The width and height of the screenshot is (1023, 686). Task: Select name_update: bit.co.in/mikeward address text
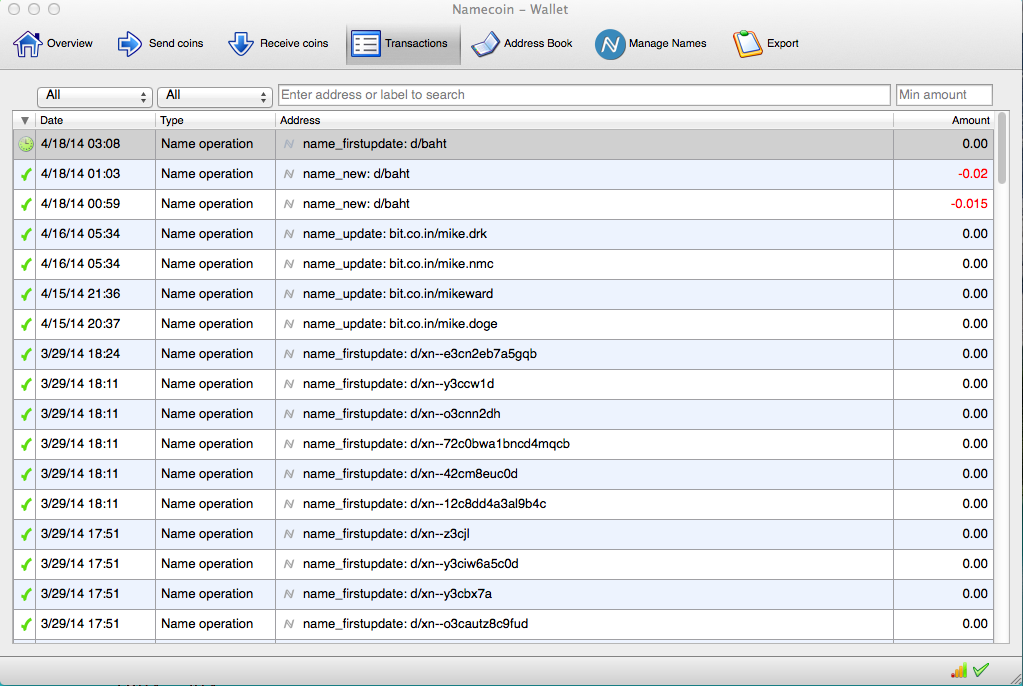click(x=398, y=294)
